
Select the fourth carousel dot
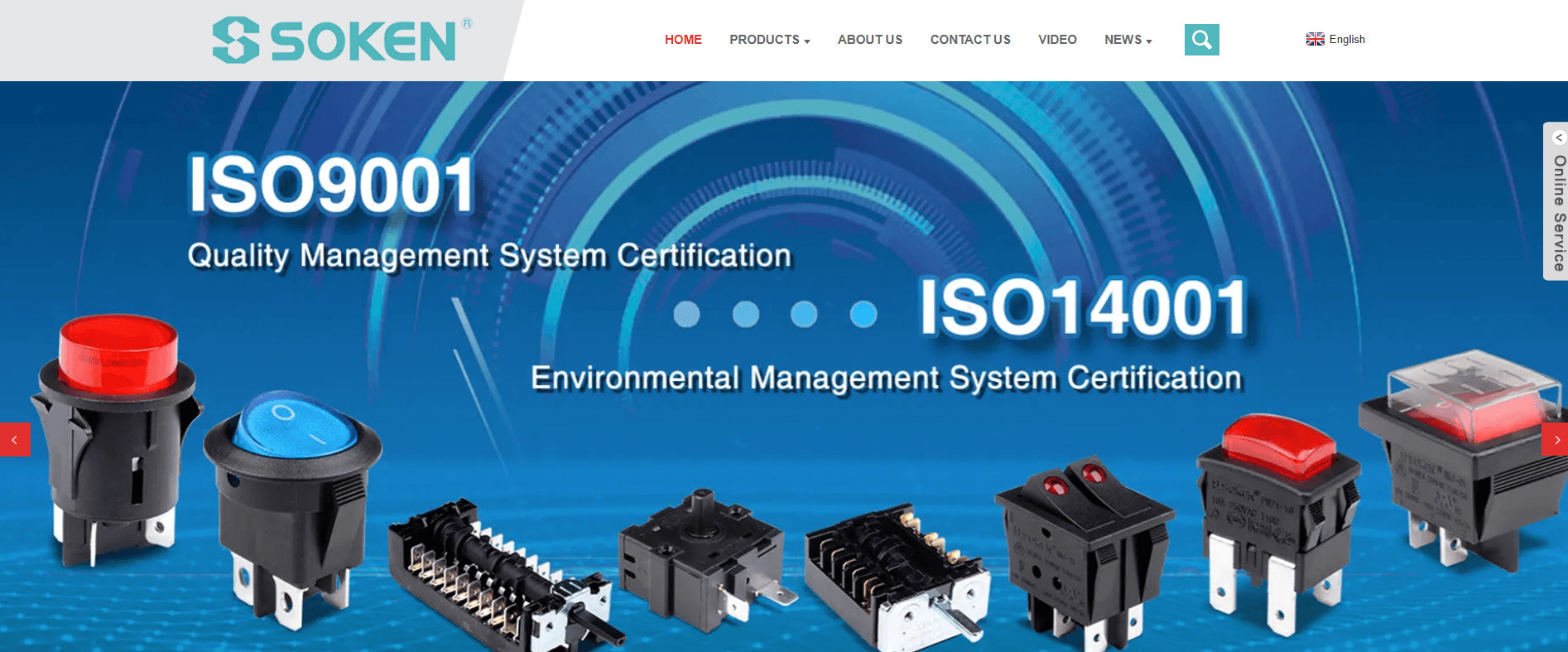click(x=863, y=314)
